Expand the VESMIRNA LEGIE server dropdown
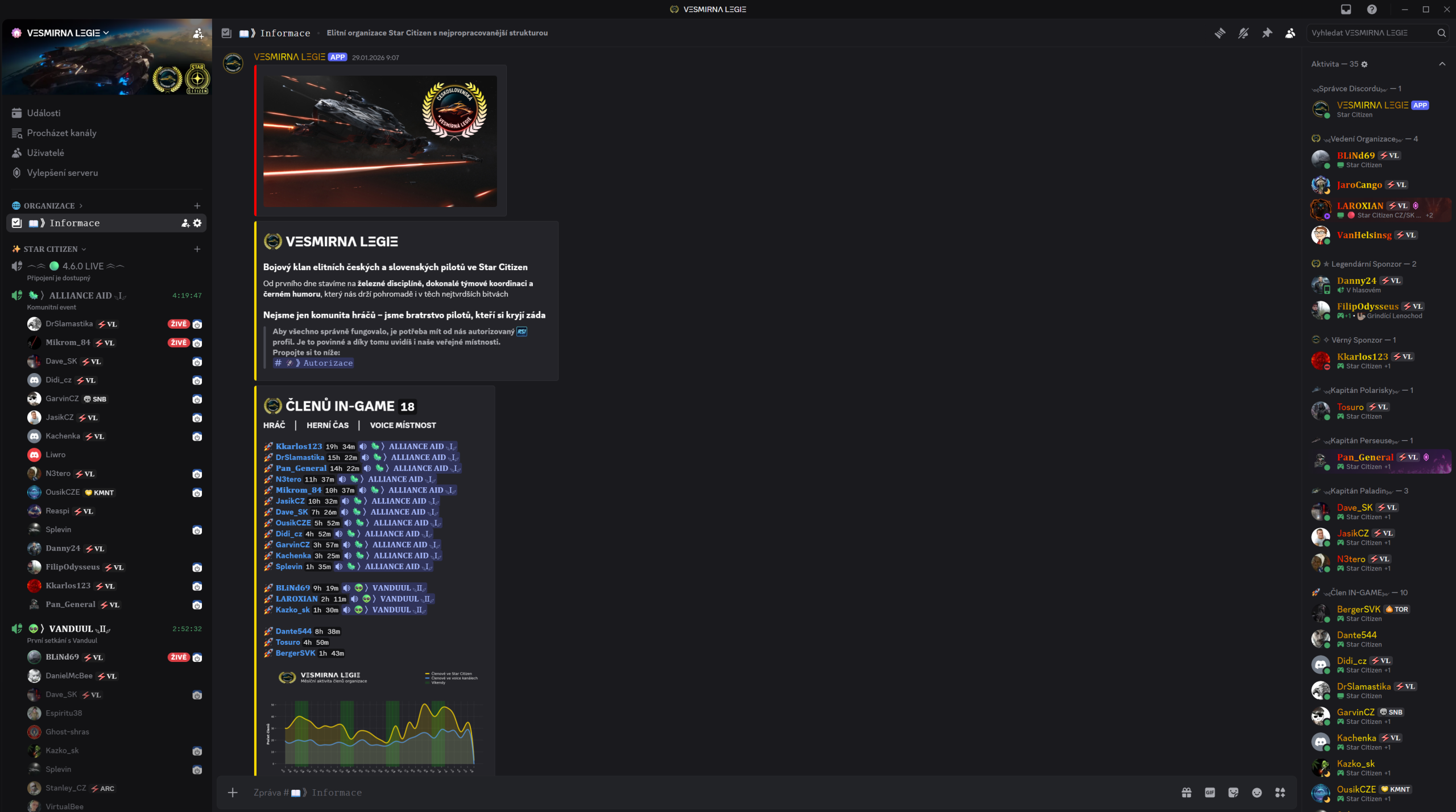 pos(106,33)
